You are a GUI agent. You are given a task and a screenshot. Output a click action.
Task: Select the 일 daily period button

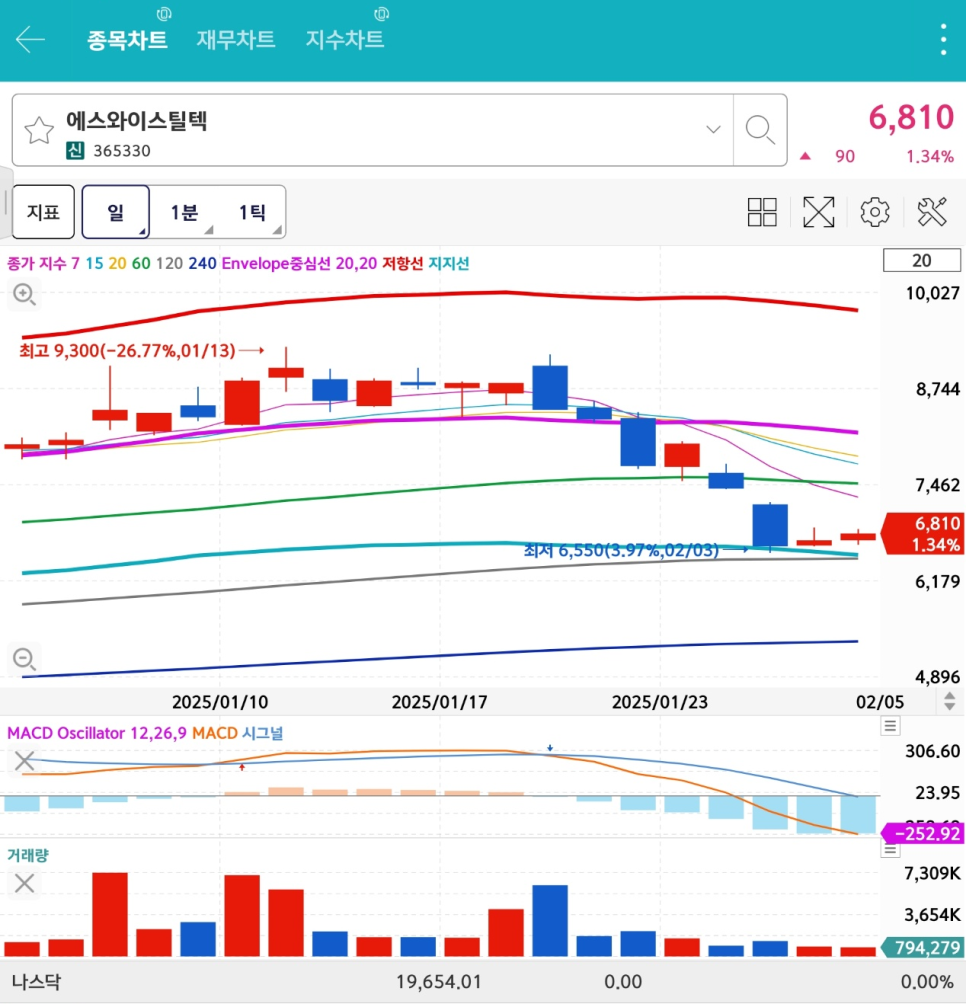tap(115, 212)
